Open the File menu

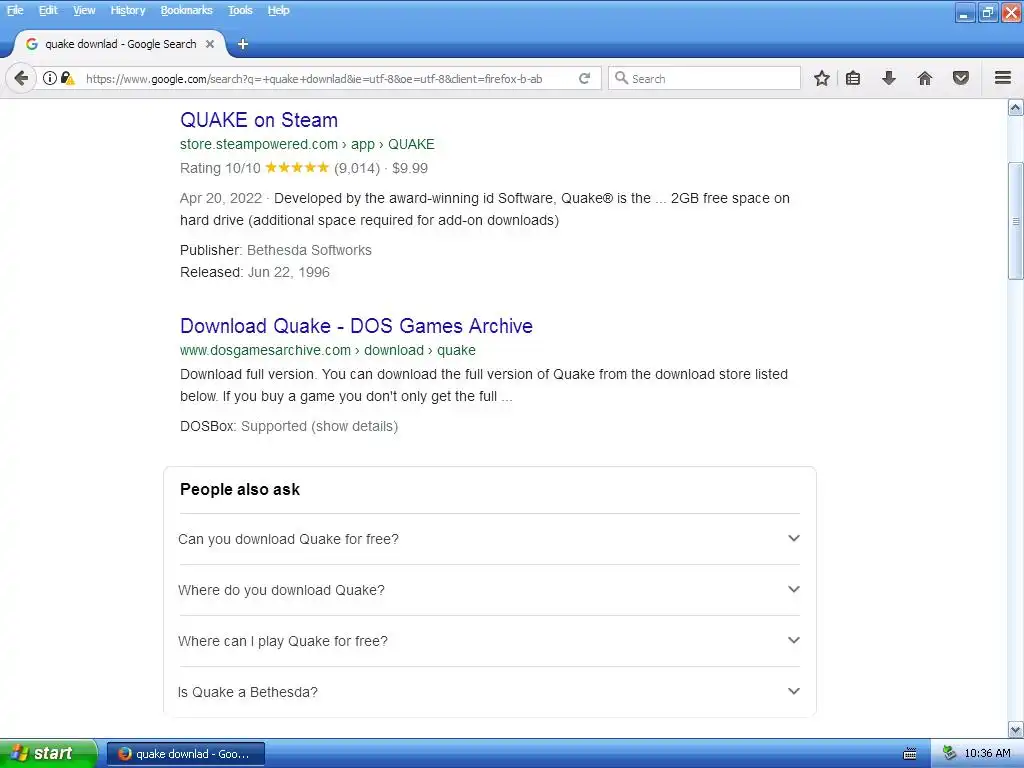point(15,10)
